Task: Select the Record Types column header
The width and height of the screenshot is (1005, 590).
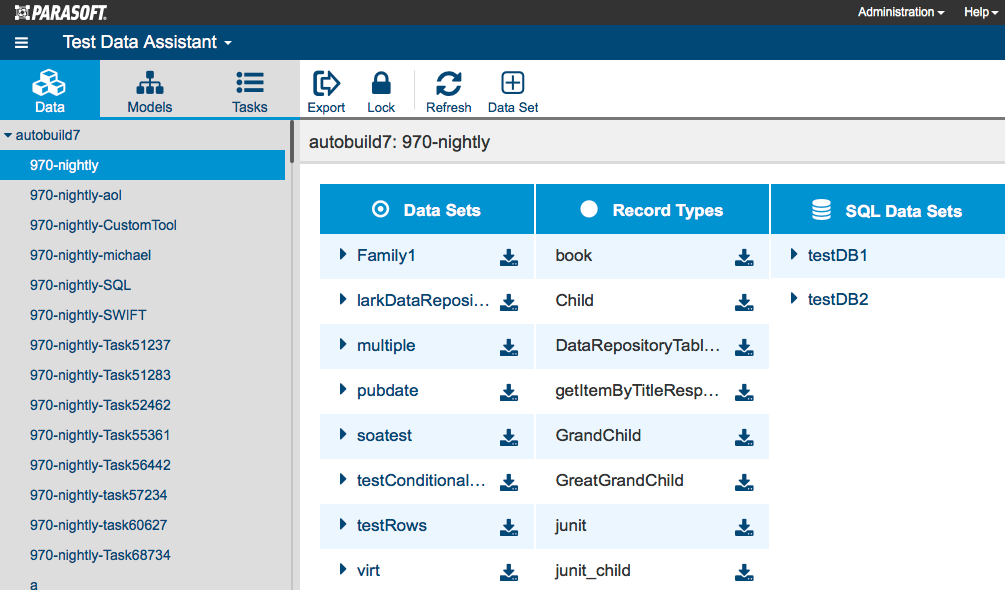Action: [652, 209]
